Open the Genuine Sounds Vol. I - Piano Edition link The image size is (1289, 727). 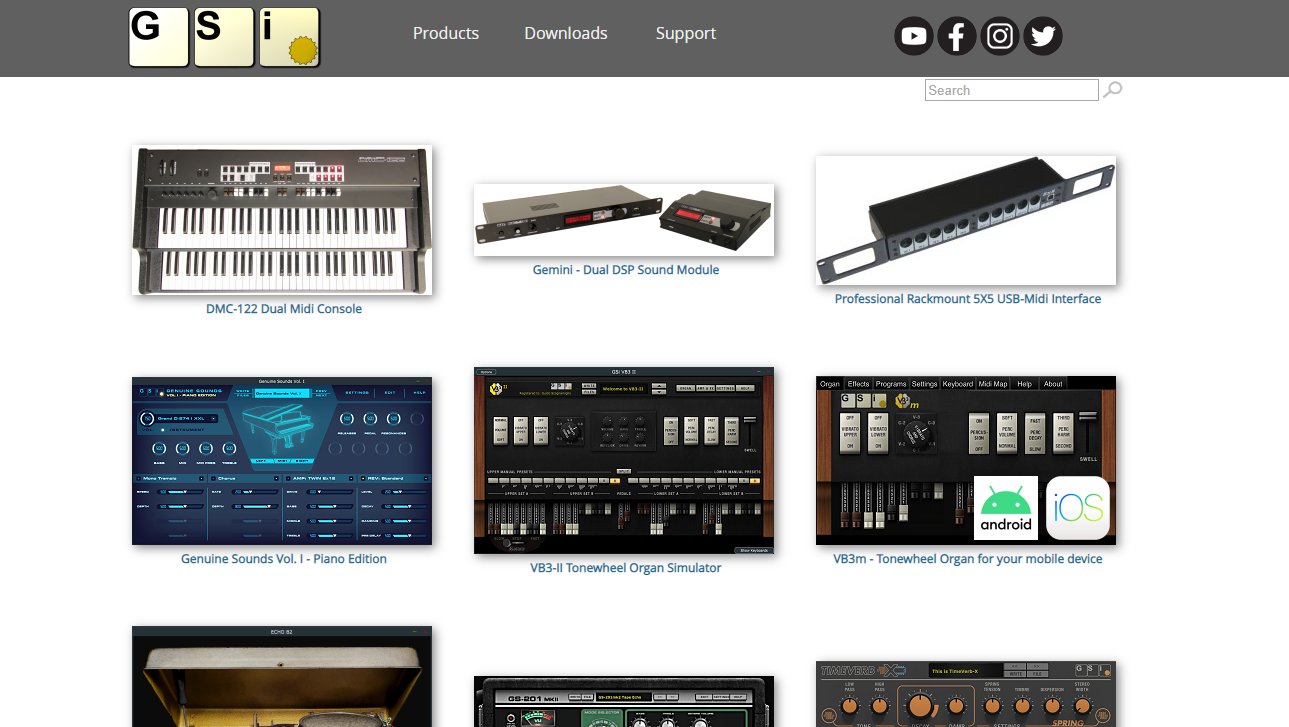[x=284, y=559]
